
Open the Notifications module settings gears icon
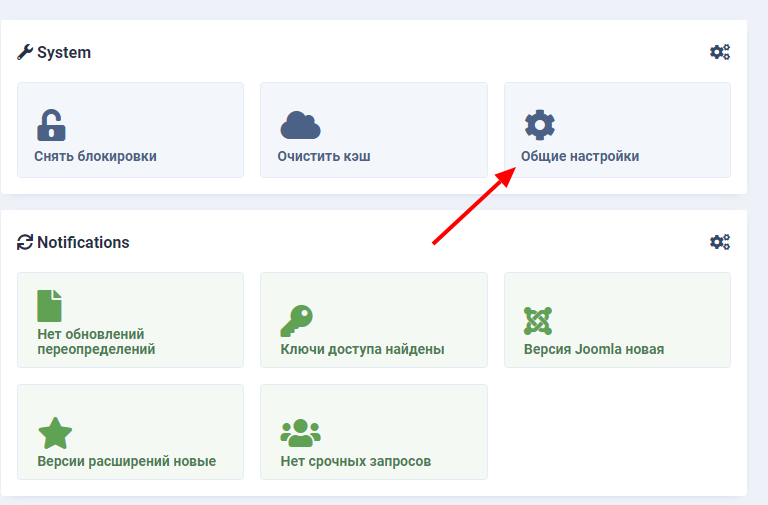720,242
